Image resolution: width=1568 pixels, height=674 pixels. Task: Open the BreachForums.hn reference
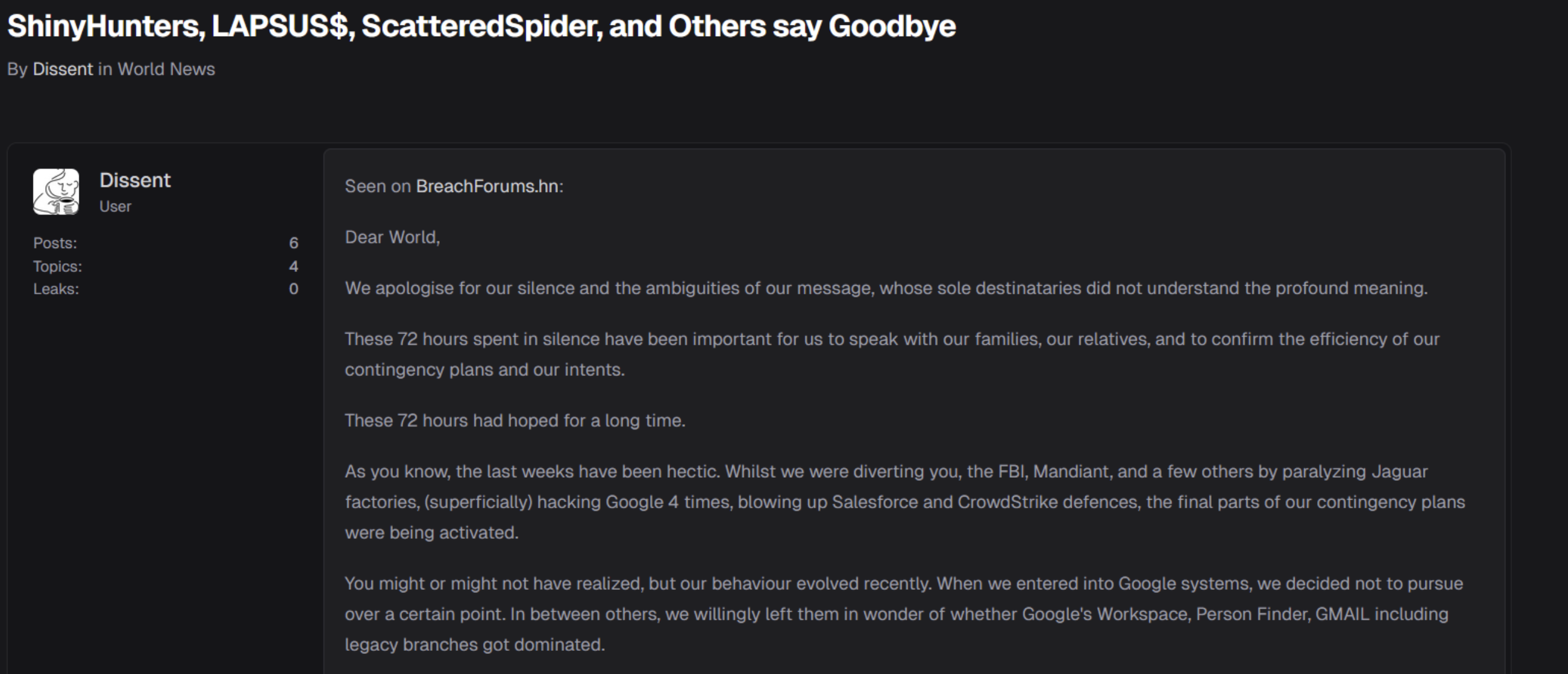click(486, 186)
